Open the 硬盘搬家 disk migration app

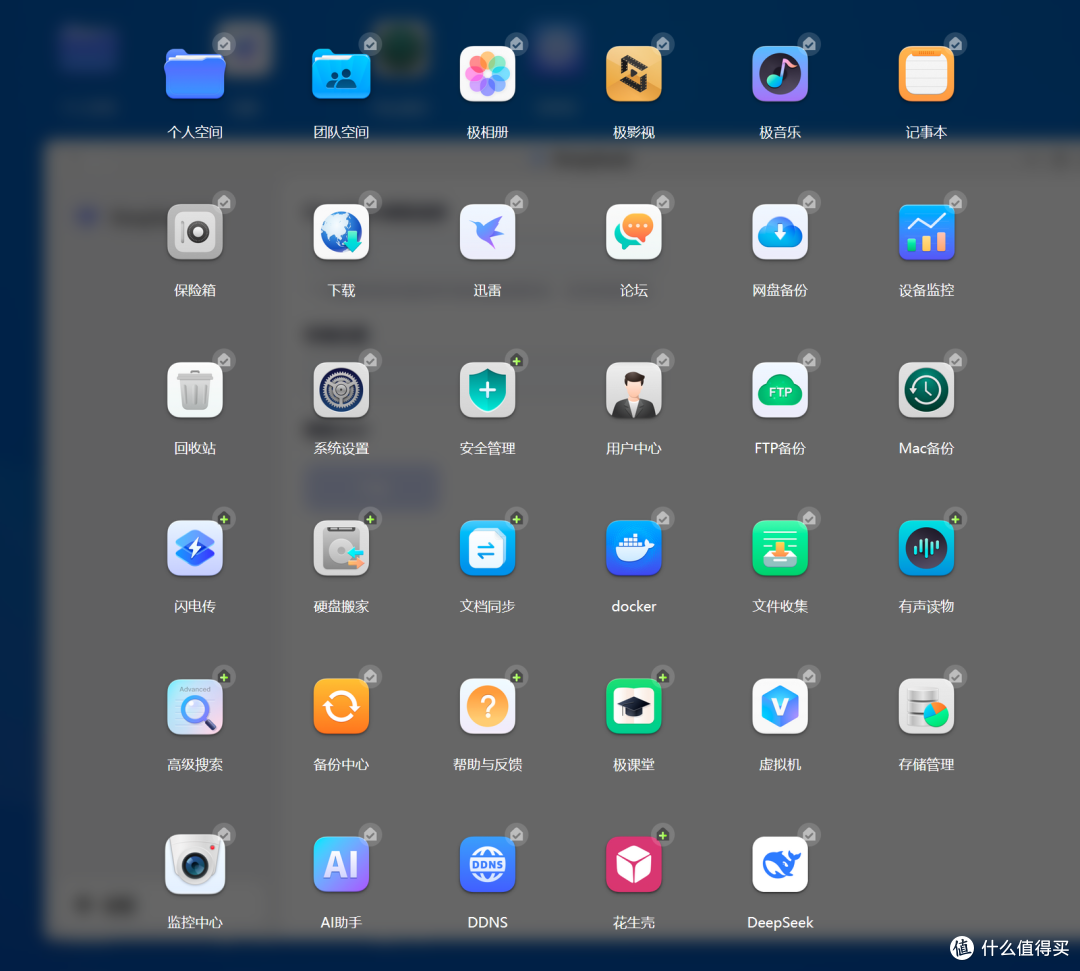point(341,548)
